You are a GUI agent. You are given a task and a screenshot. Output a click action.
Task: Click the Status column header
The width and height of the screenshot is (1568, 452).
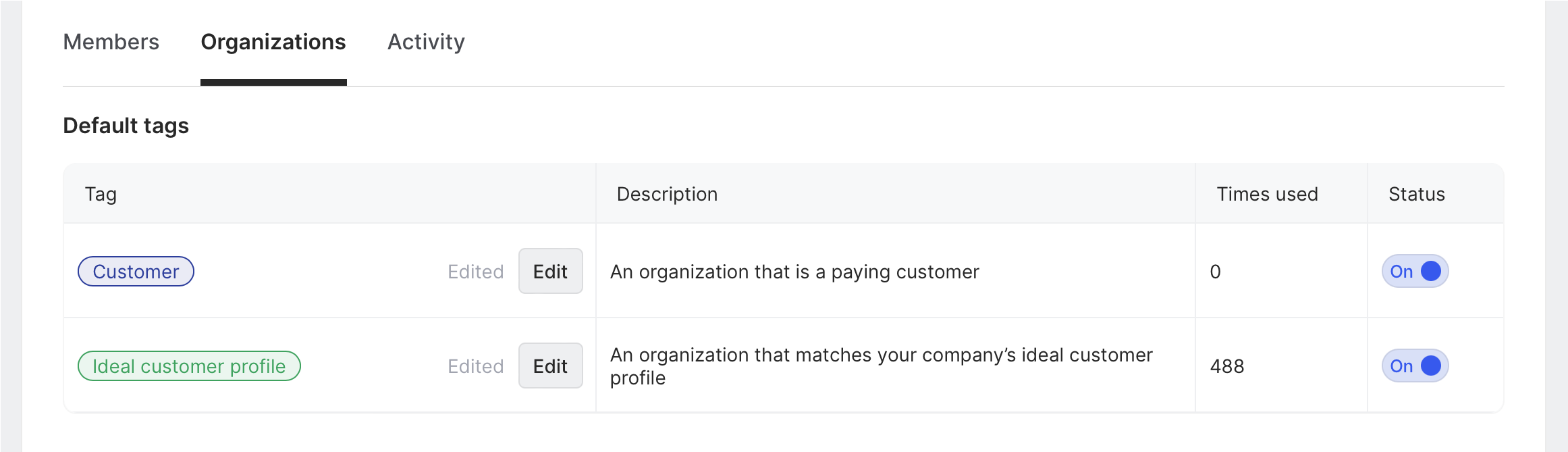point(1417,195)
